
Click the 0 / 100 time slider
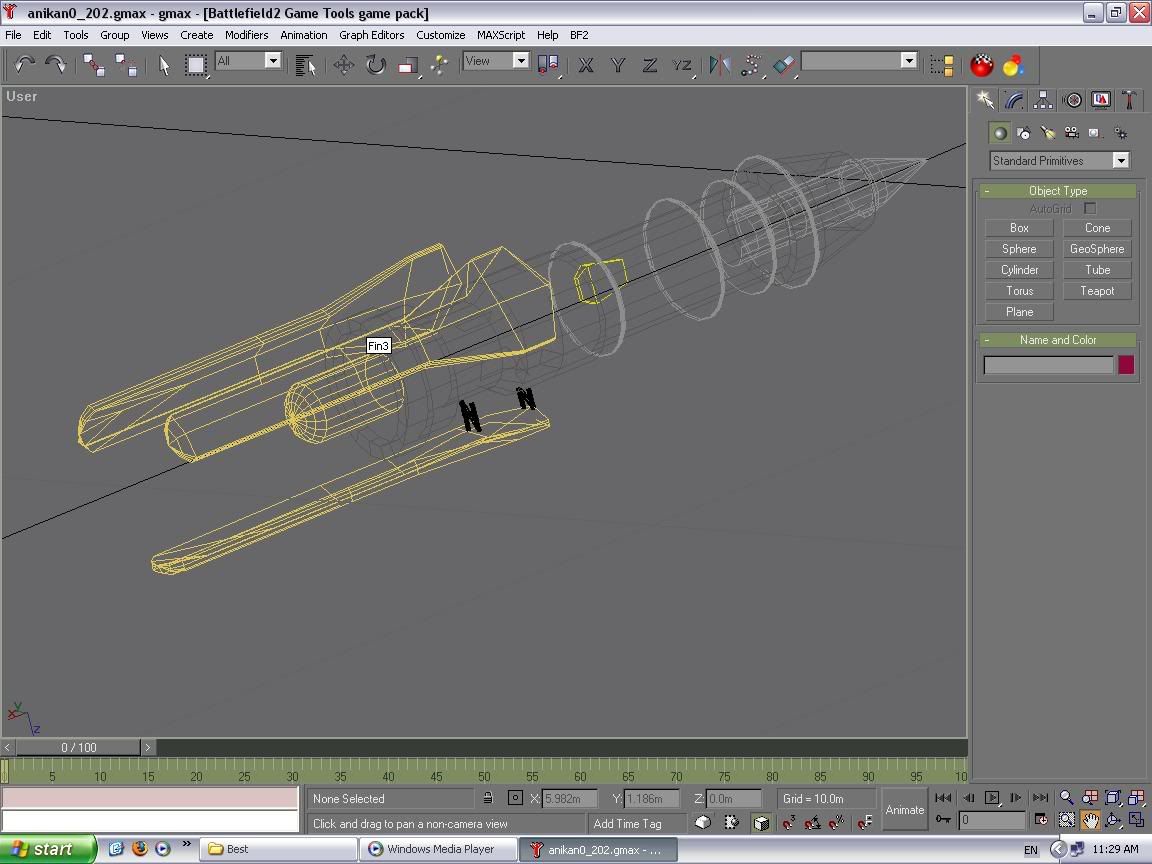click(79, 747)
